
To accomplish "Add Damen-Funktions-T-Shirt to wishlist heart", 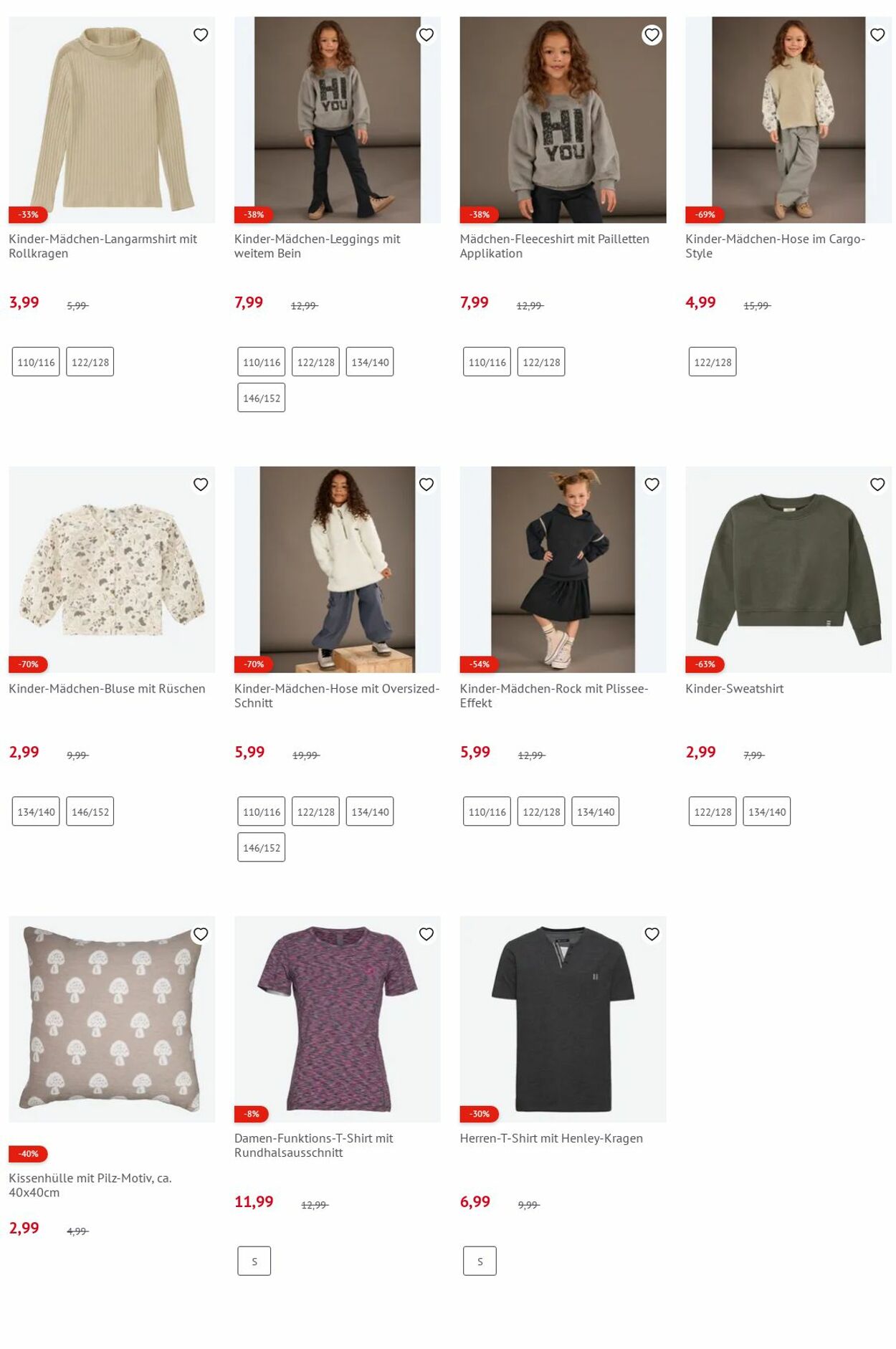I will pyautogui.click(x=426, y=934).
